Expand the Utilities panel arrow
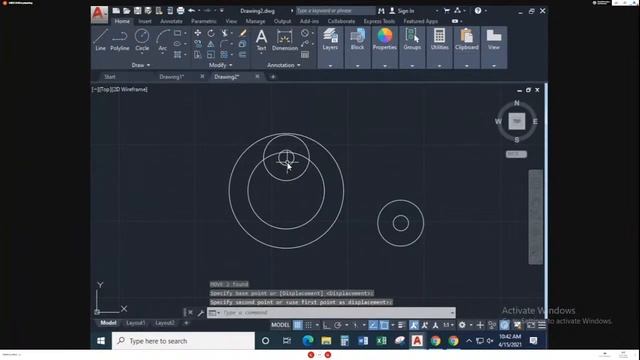 click(x=440, y=65)
